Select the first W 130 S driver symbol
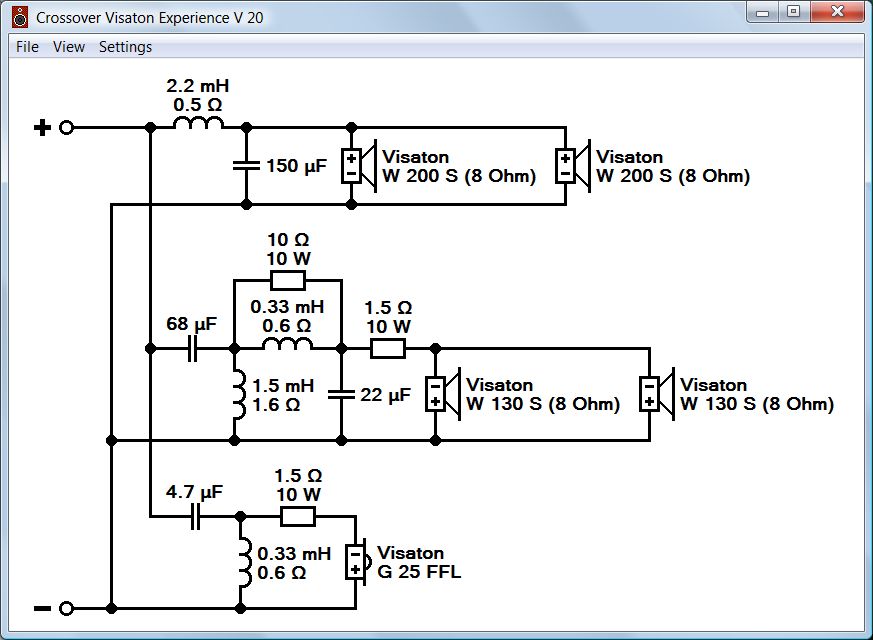873x640 pixels. 443,394
